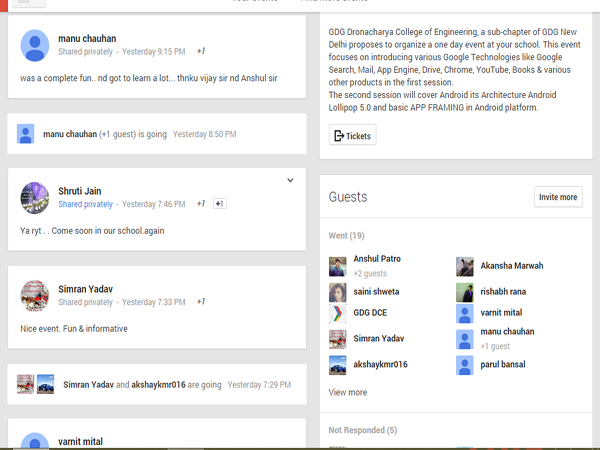This screenshot has height=450, width=600.
Task: Open akshaykmr016 name in guest list
Action: (x=380, y=364)
